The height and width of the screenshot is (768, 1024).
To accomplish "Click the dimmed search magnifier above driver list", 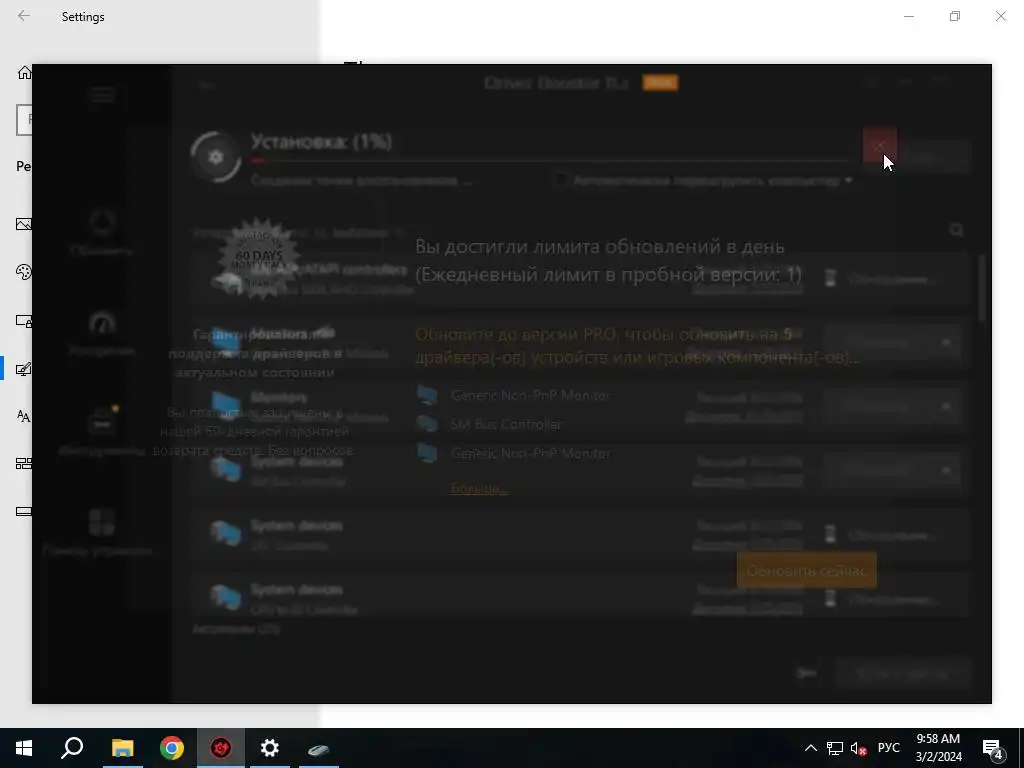I will [957, 230].
